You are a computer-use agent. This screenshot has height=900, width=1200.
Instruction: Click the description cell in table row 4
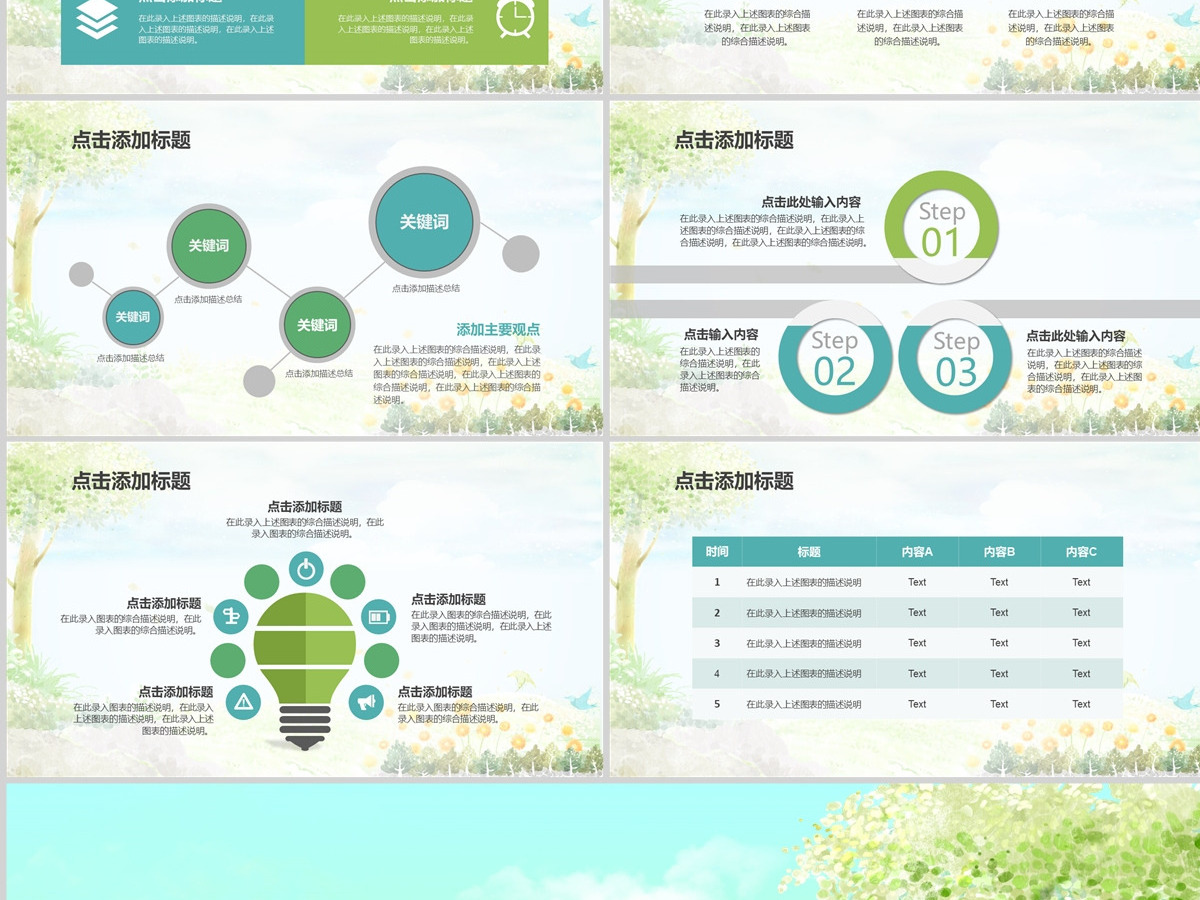pos(809,674)
